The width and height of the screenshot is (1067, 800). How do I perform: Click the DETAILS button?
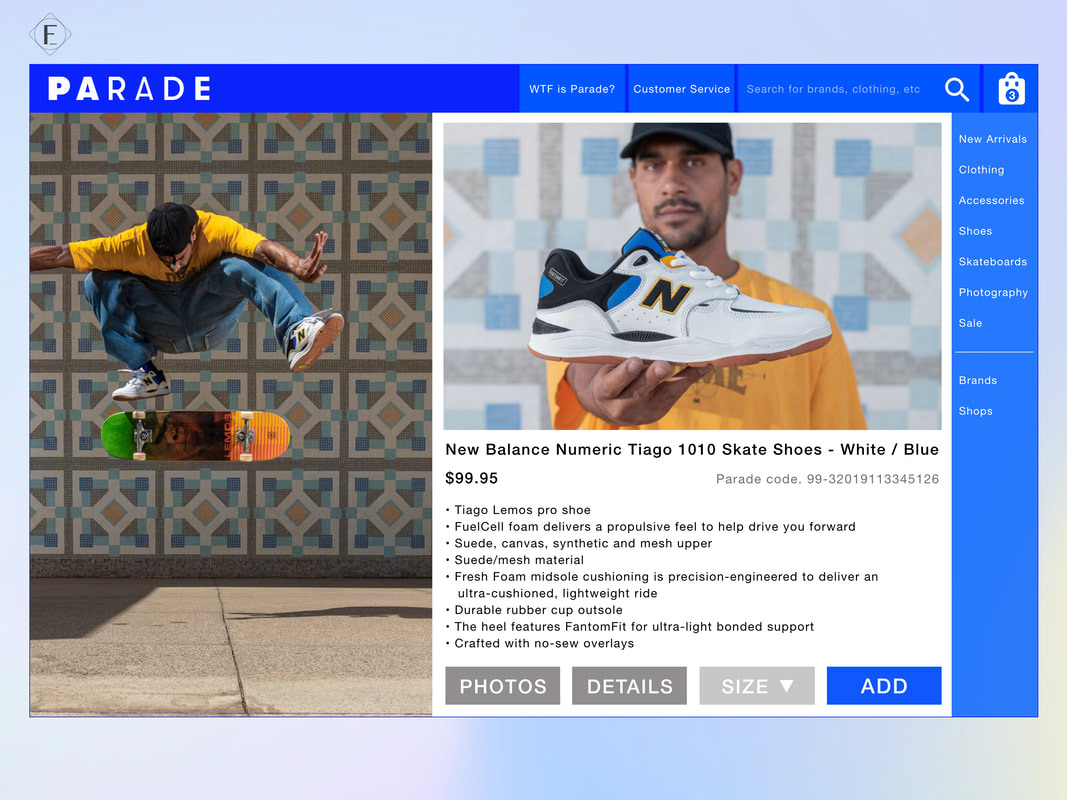pos(629,686)
